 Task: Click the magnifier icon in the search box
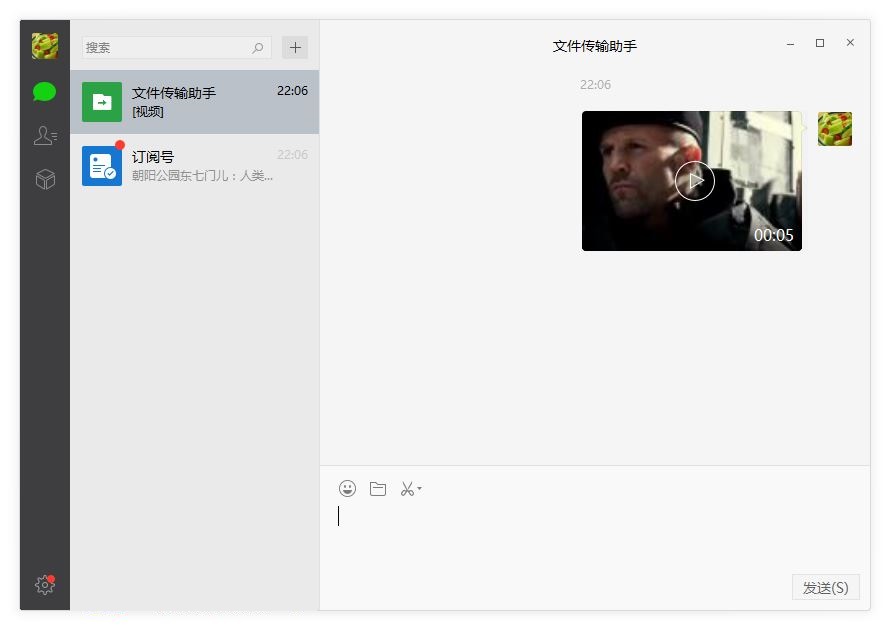coord(258,48)
